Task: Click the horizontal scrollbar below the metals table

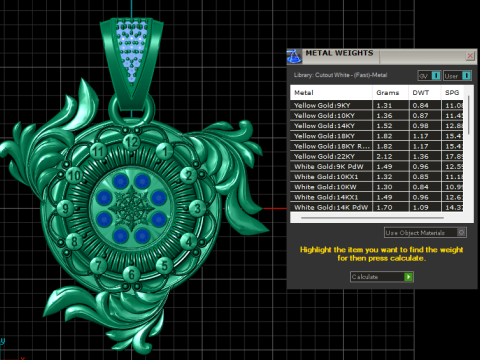Action: (x=372, y=218)
